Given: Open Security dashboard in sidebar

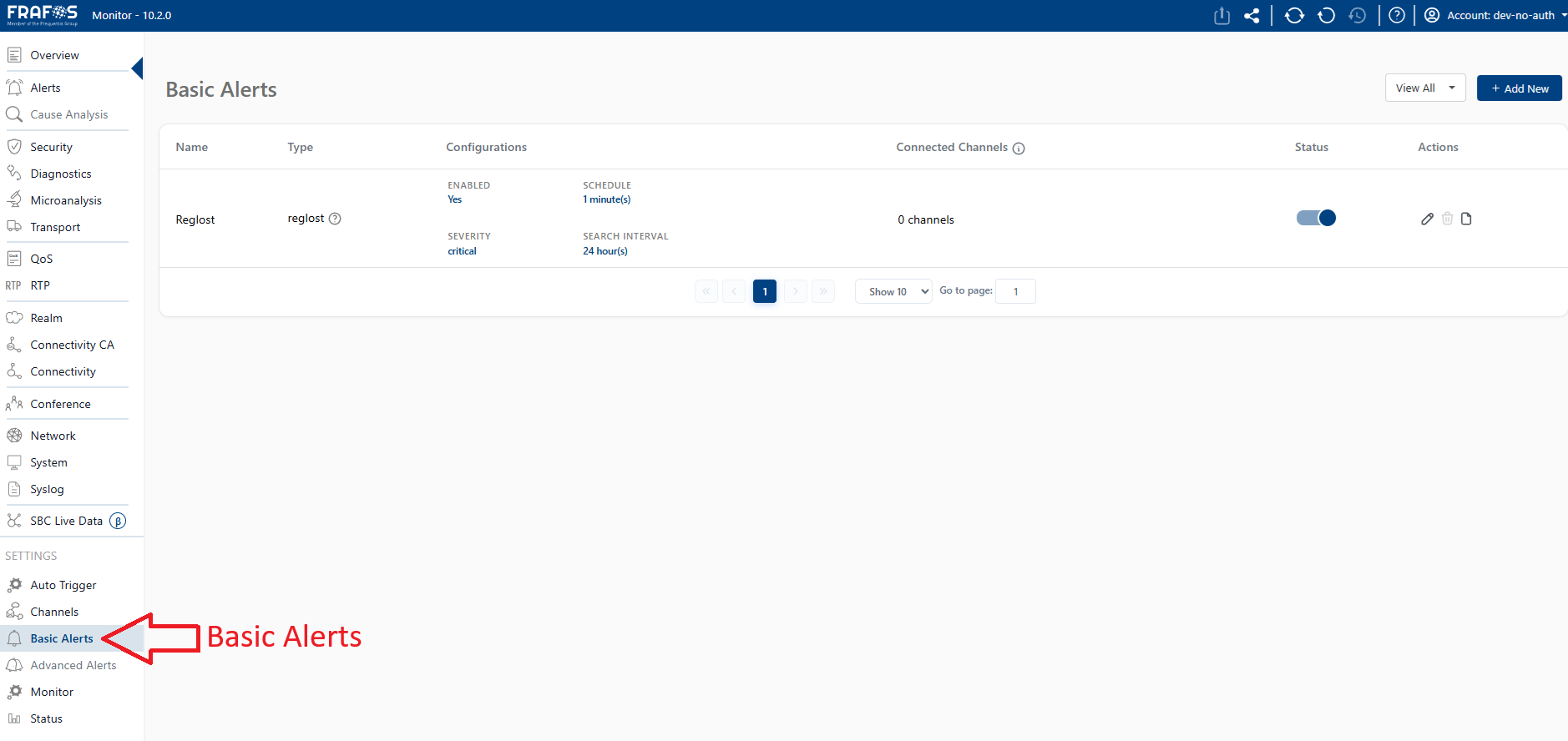Looking at the screenshot, I should 51,147.
